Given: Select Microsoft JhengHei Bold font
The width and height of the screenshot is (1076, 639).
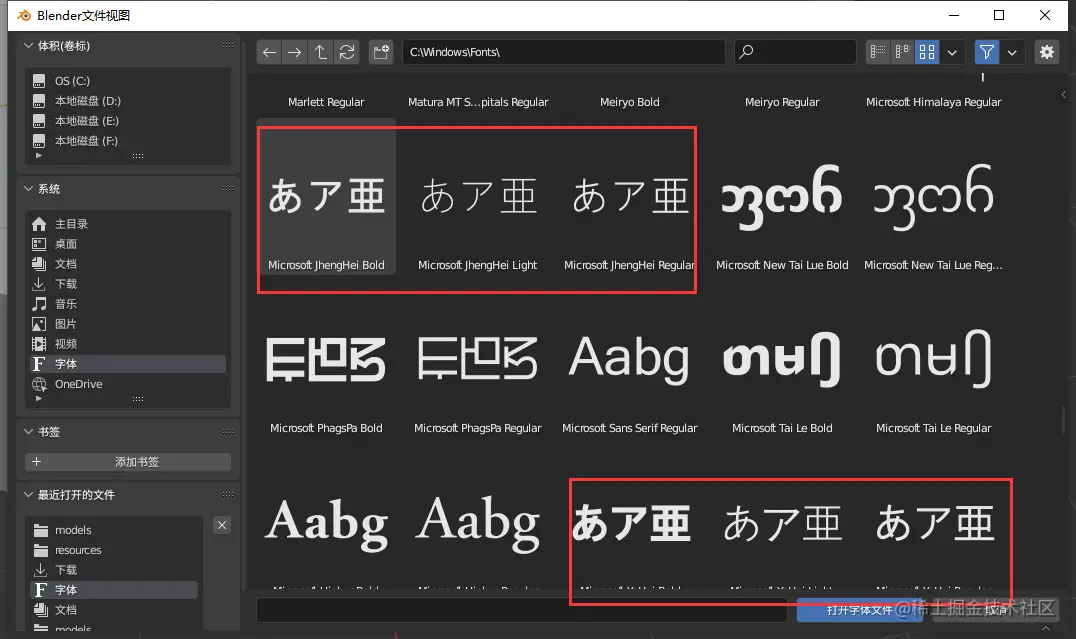Looking at the screenshot, I should (327, 198).
